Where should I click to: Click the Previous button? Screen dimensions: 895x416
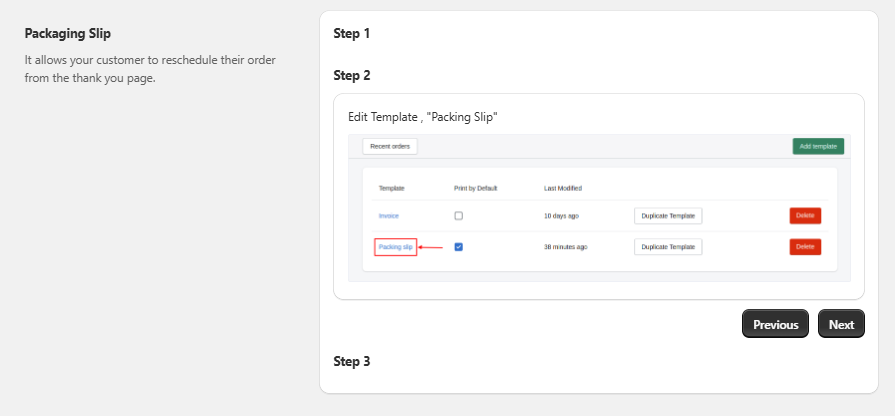coord(775,324)
